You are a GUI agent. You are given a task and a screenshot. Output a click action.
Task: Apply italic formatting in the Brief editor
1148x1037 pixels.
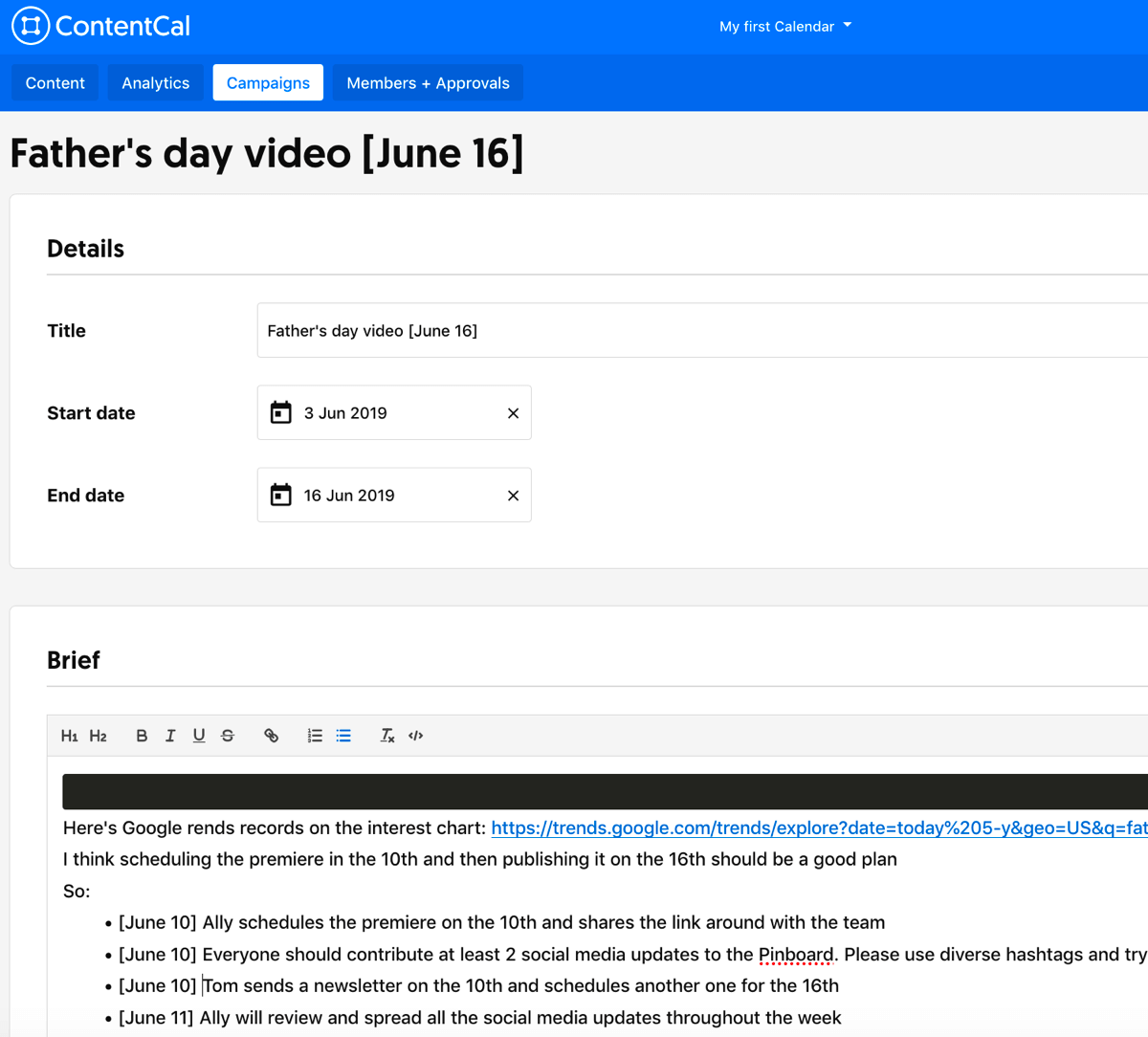[x=170, y=735]
